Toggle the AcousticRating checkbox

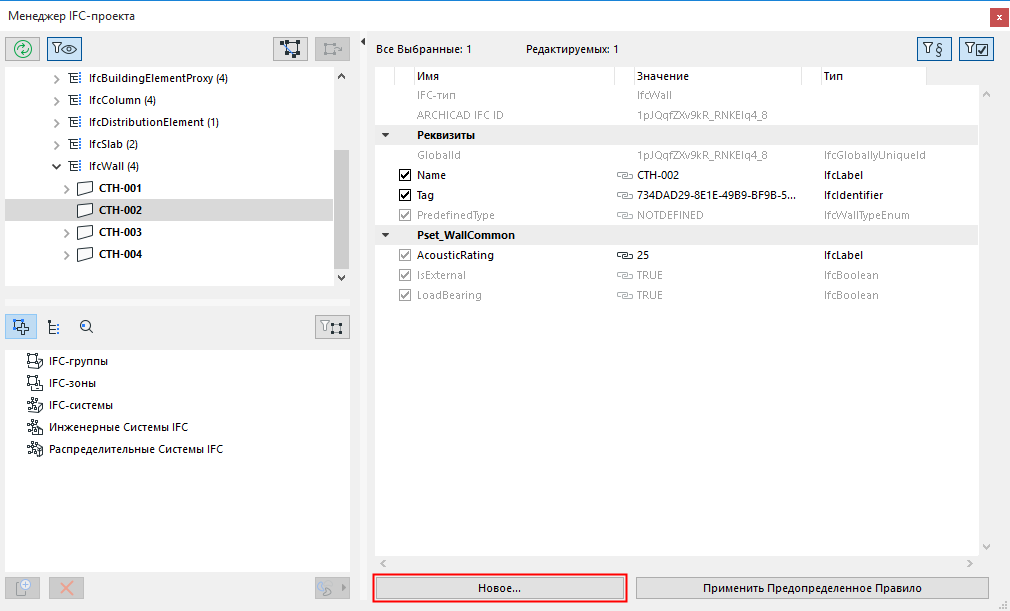click(x=405, y=255)
